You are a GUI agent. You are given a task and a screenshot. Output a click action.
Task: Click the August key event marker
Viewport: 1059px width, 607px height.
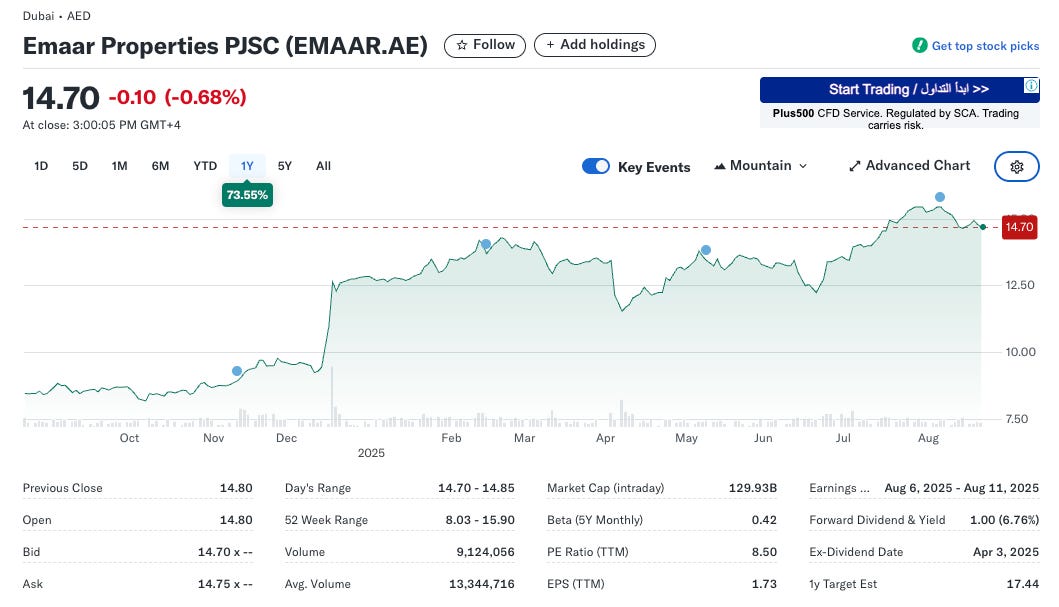pos(940,197)
